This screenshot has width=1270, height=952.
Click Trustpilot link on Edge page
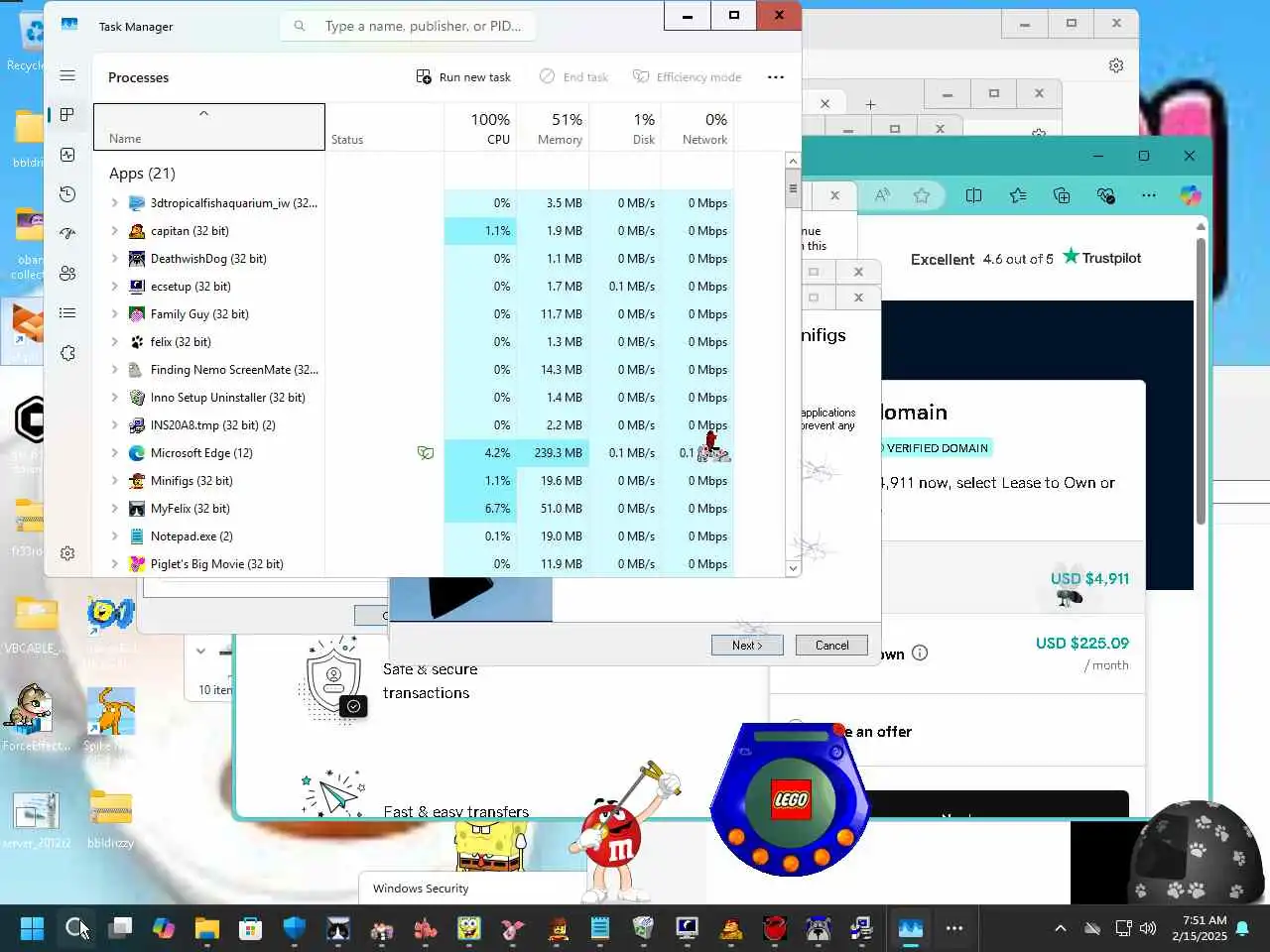(x=1101, y=258)
